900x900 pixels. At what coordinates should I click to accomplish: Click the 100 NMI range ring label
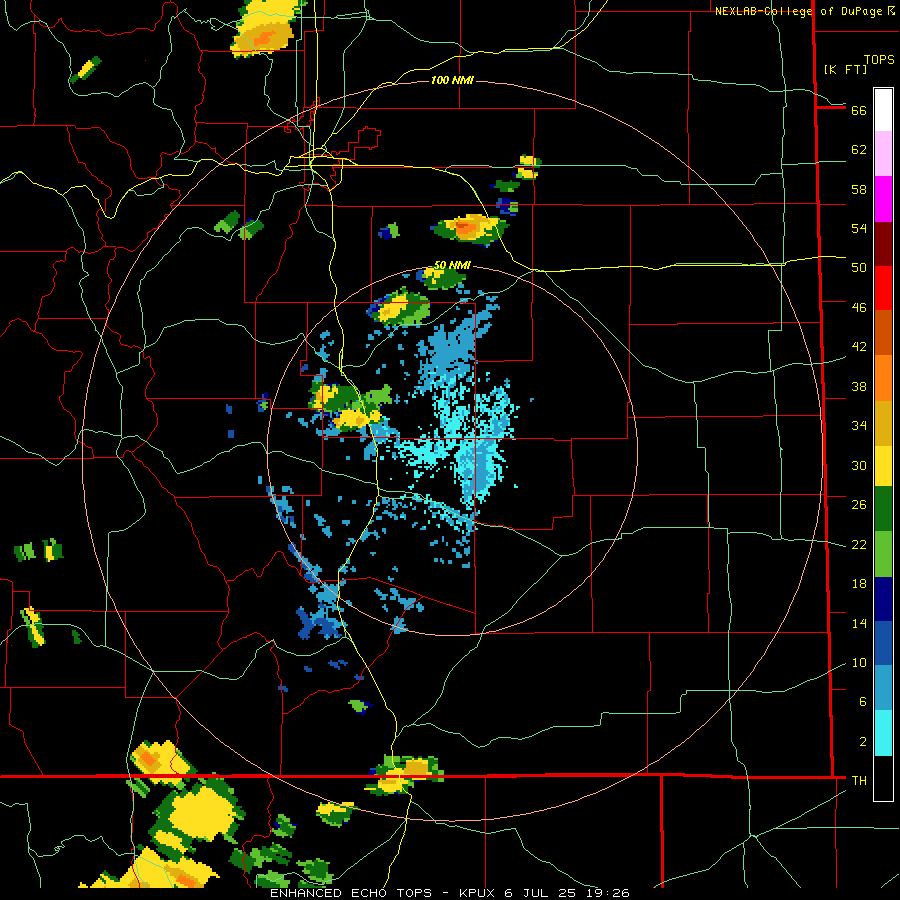[452, 80]
